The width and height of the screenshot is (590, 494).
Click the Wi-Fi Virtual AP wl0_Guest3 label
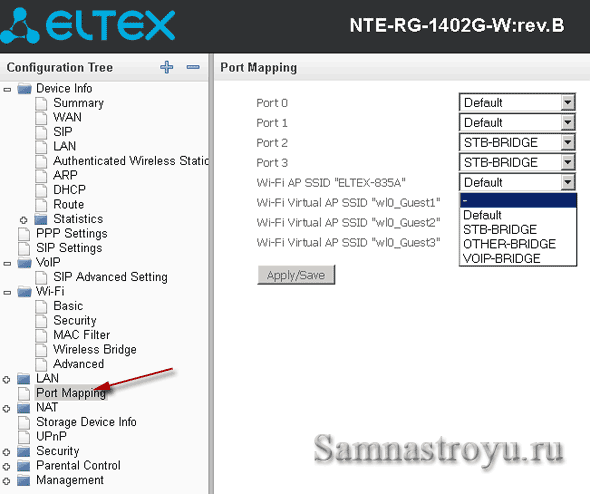pyautogui.click(x=348, y=243)
